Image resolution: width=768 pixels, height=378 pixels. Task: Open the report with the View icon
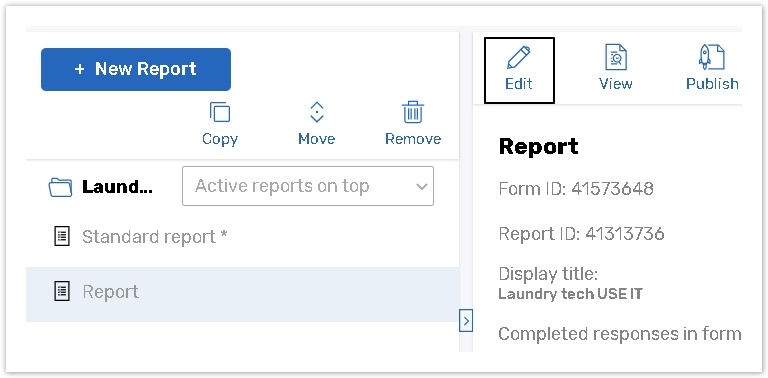(616, 58)
